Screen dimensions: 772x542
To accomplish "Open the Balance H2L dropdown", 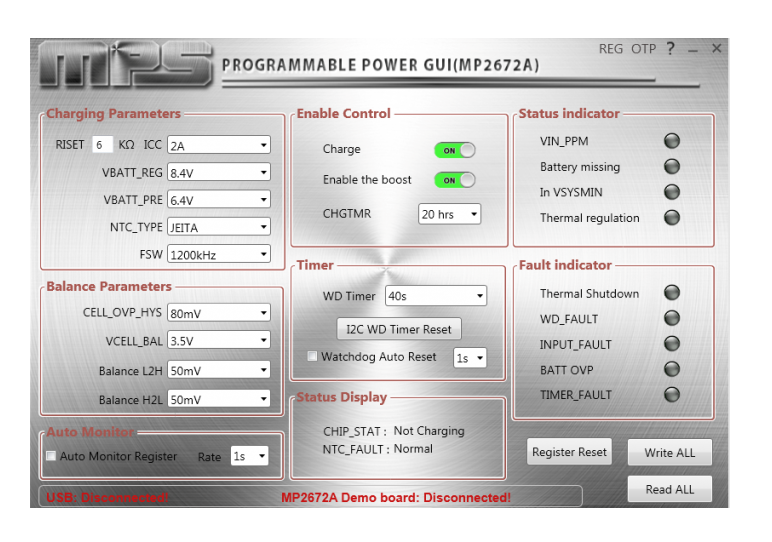I will click(219, 399).
